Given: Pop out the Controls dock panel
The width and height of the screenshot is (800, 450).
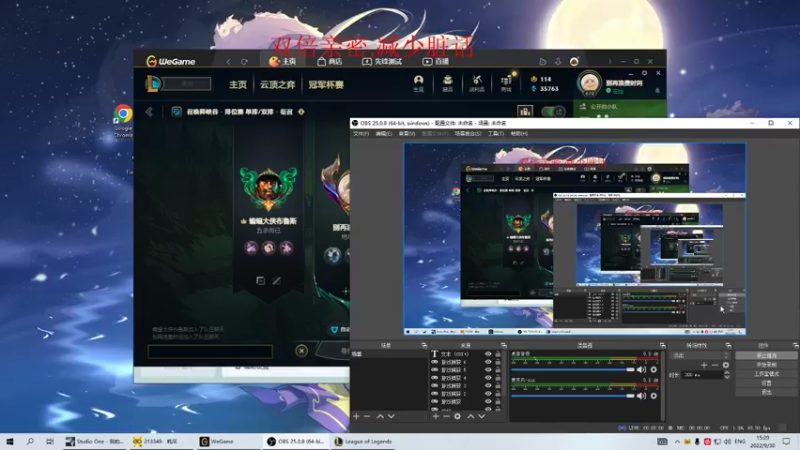Looking at the screenshot, I should [x=795, y=345].
